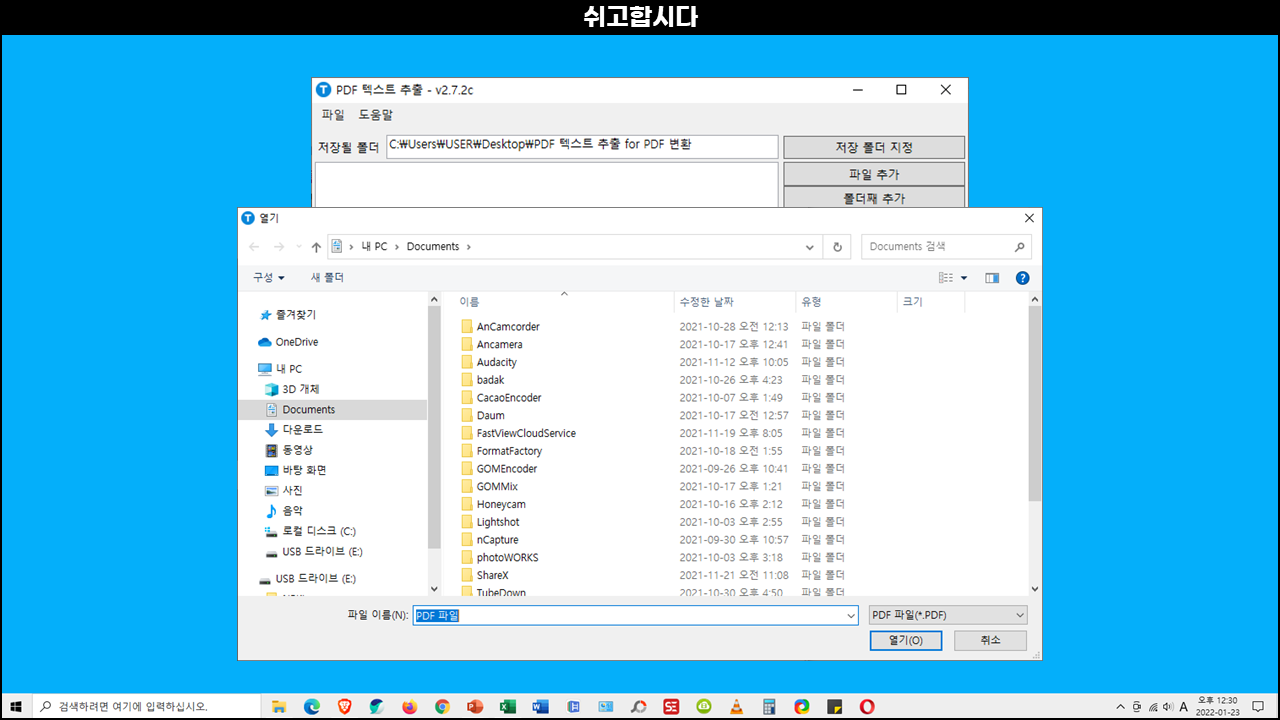1280x720 pixels.
Task: Select 다운로드 in navigation pane
Action: tap(303, 429)
